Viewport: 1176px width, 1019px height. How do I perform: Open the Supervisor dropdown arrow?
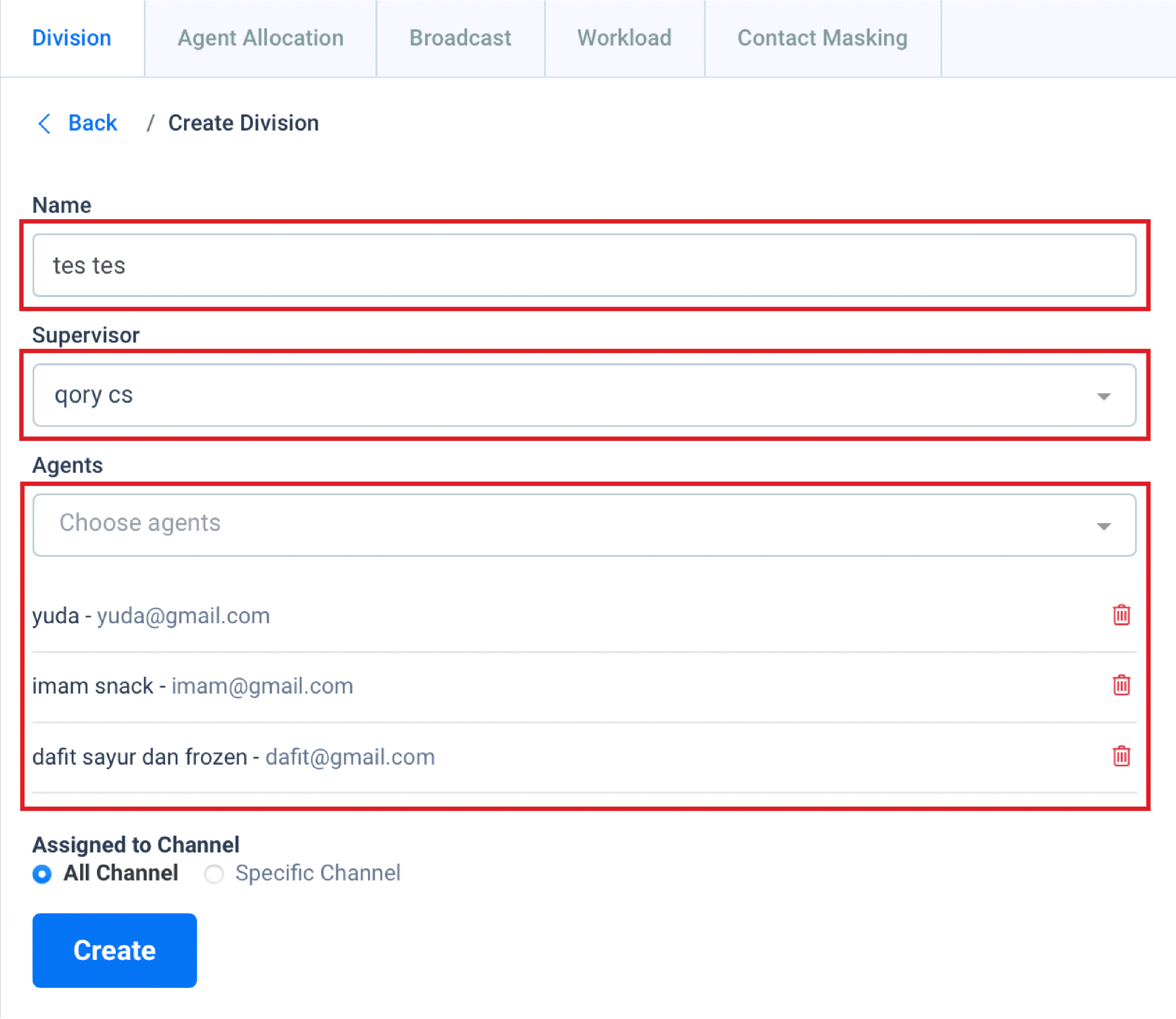click(x=1103, y=396)
